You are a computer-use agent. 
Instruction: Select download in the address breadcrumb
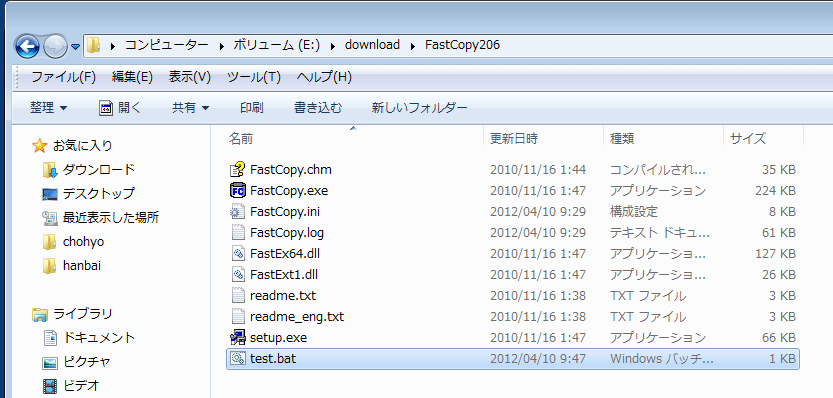[x=372, y=45]
